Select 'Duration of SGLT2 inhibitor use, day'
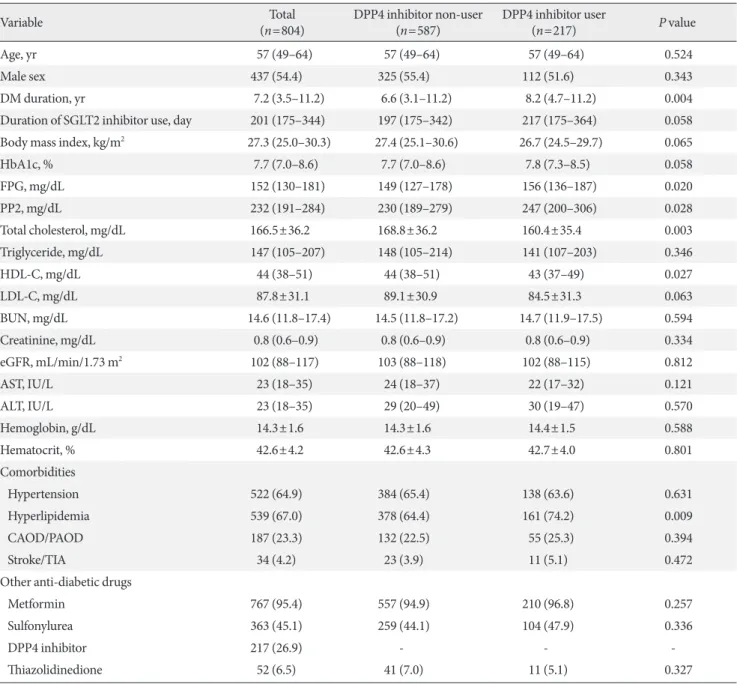 96,120
